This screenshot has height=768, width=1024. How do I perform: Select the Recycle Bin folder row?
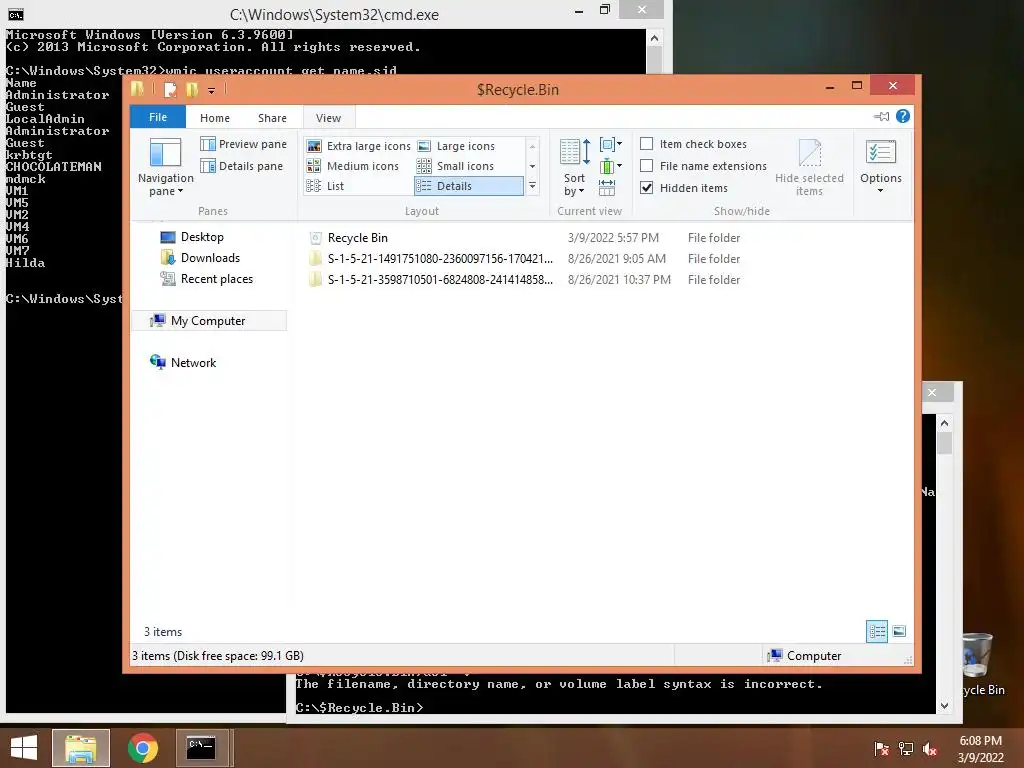pos(524,238)
